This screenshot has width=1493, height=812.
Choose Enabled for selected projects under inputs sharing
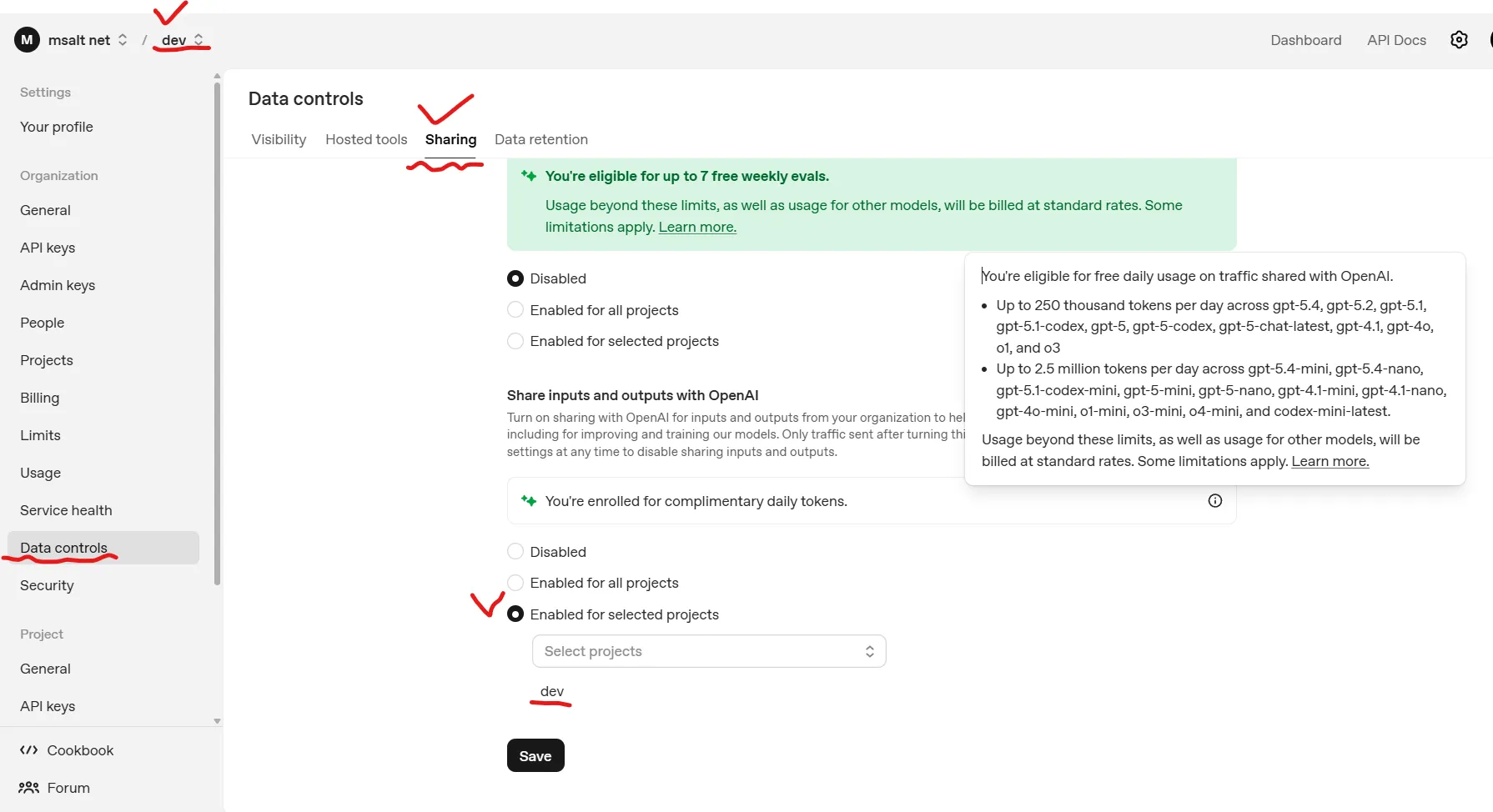click(515, 614)
